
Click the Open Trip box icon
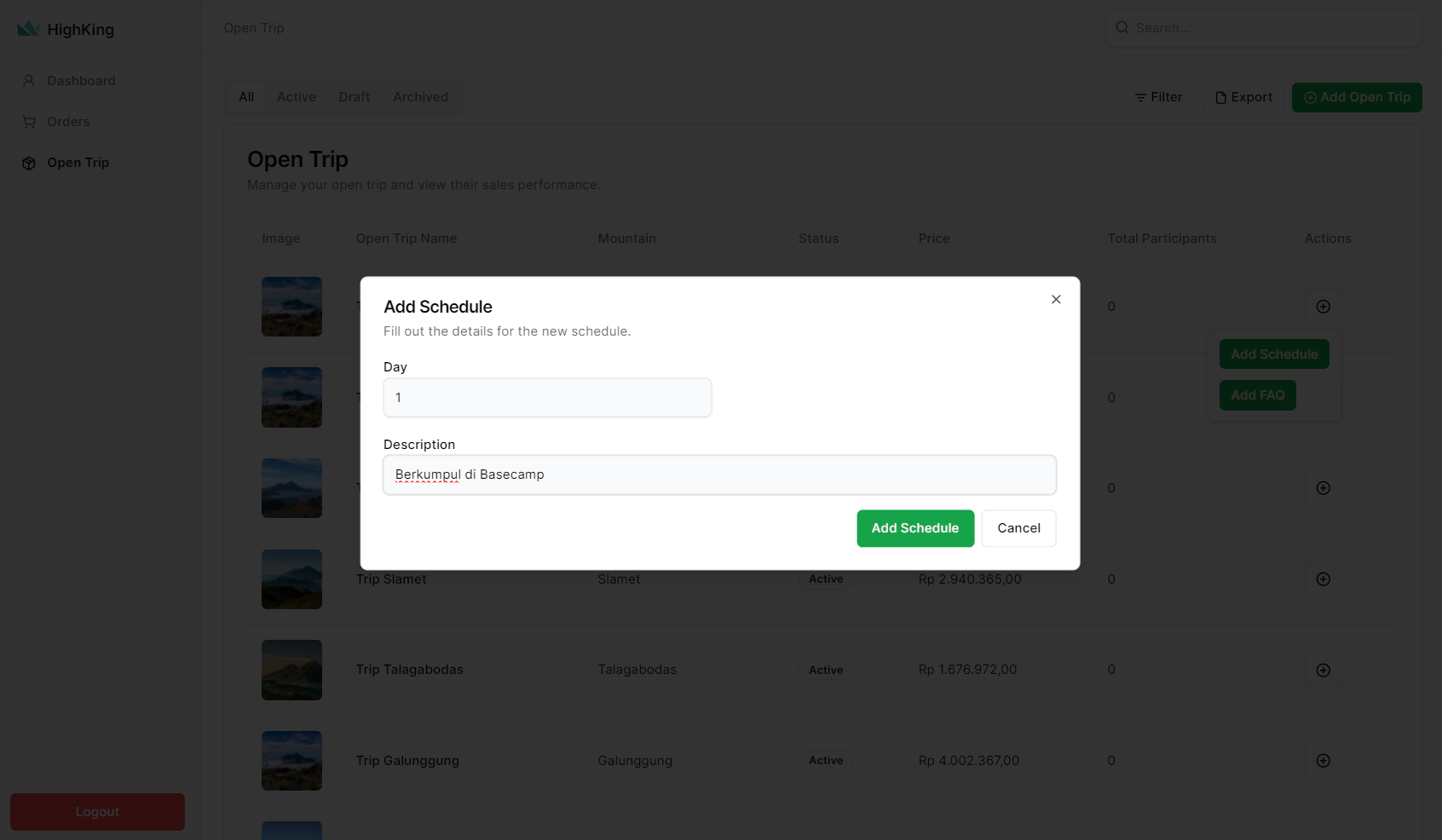[x=29, y=163]
